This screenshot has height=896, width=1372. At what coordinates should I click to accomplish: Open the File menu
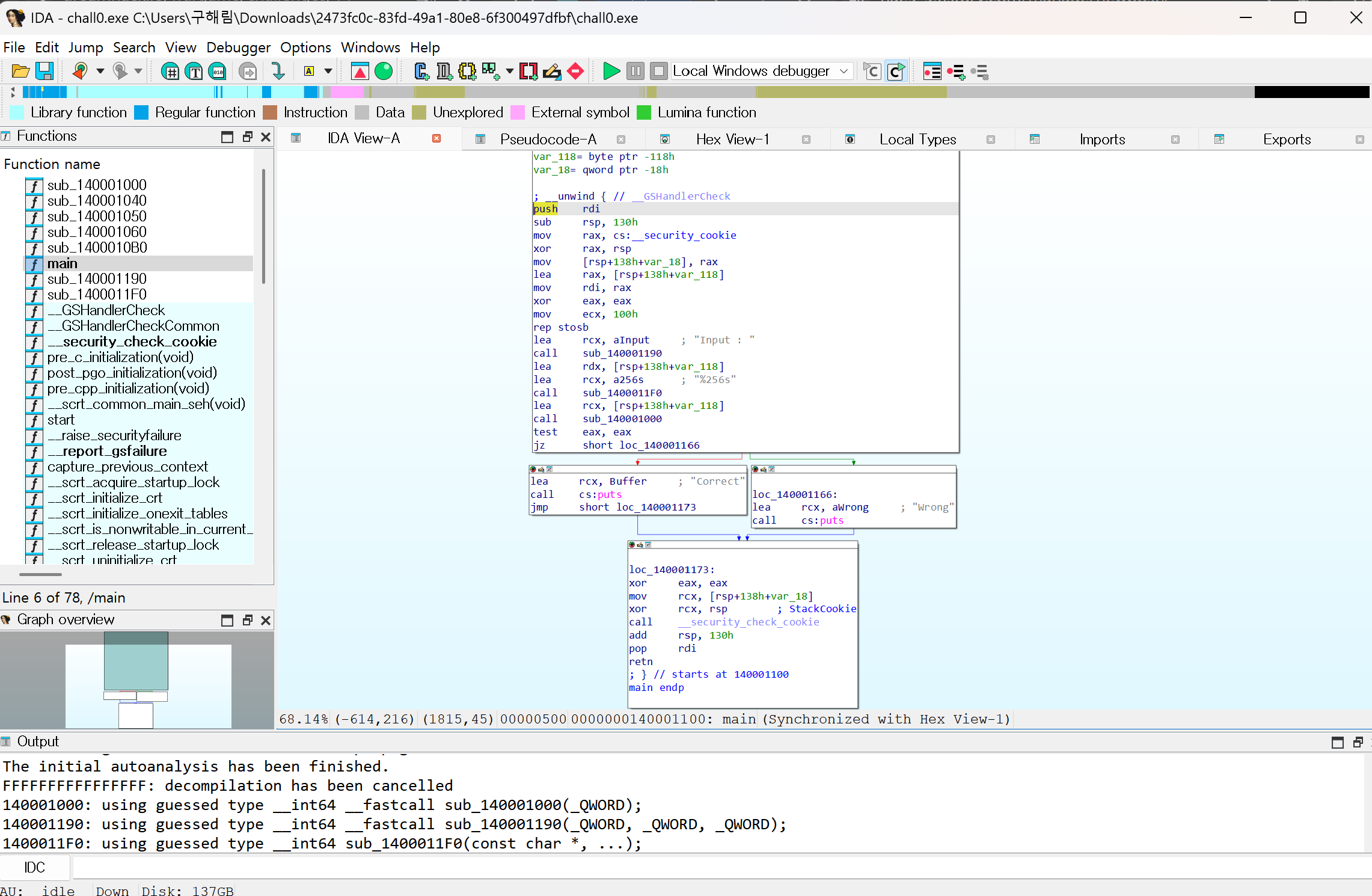click(x=14, y=48)
